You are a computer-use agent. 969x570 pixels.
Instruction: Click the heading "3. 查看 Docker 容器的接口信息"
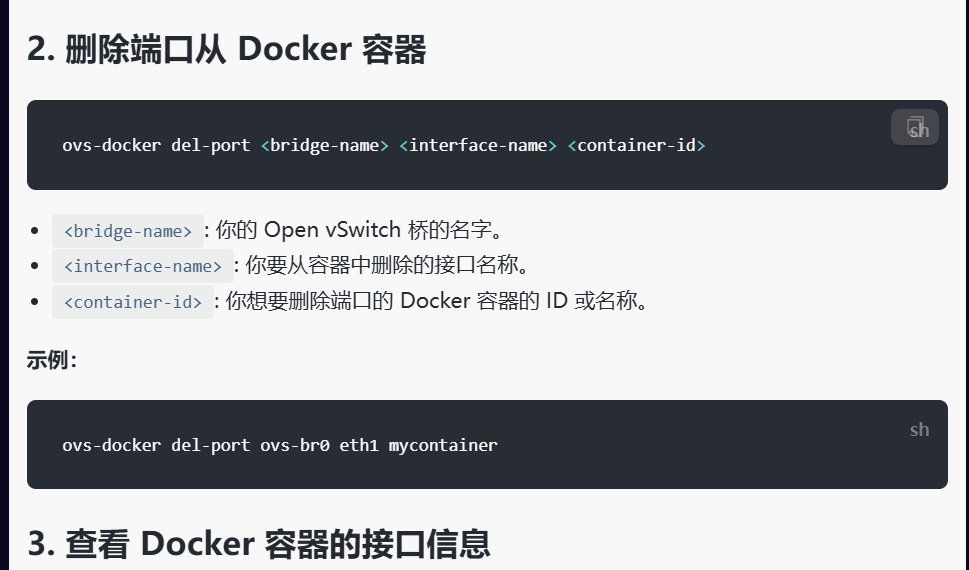pyautogui.click(x=259, y=544)
